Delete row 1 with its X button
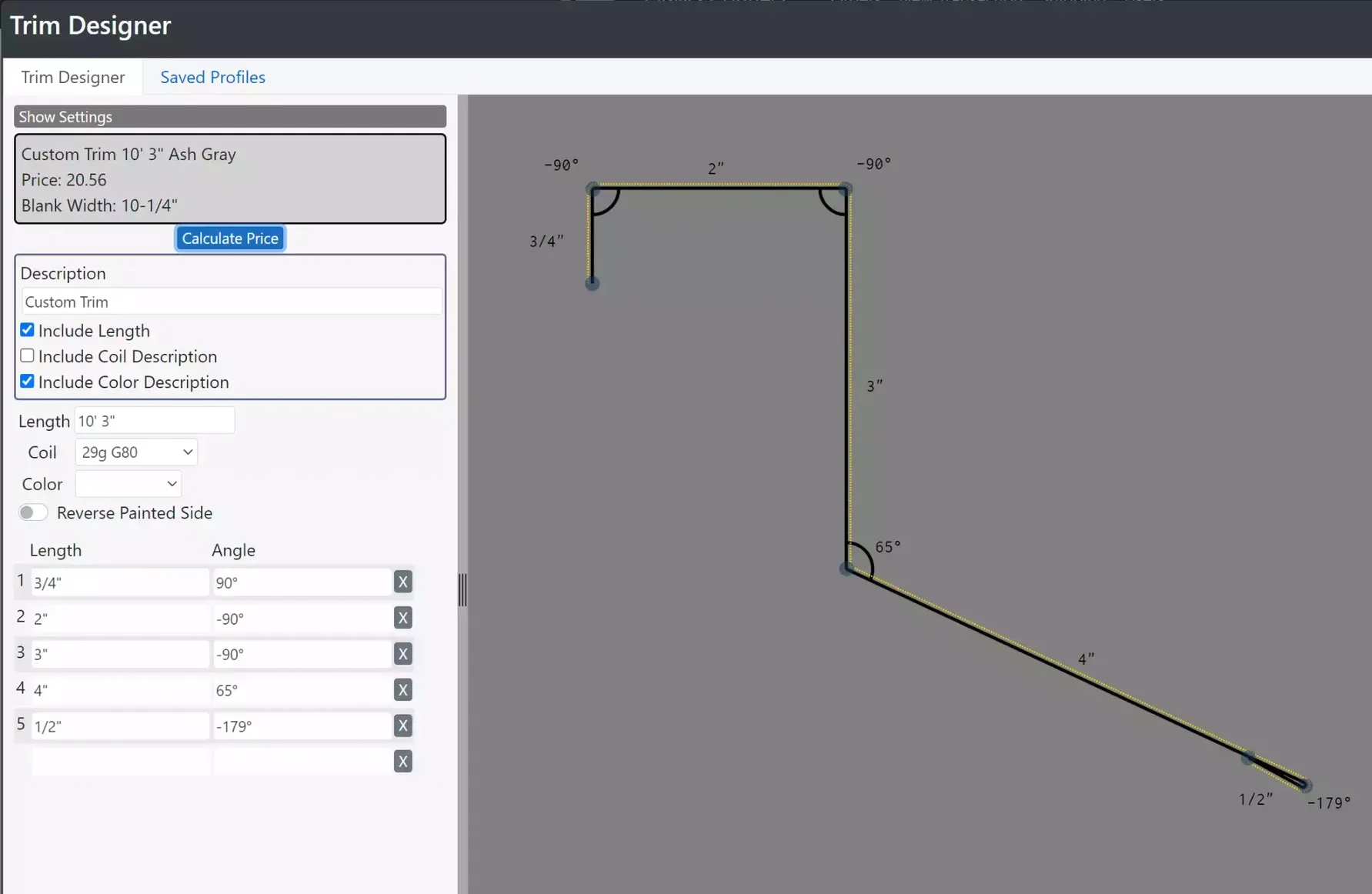This screenshot has height=894, width=1372. tap(402, 582)
